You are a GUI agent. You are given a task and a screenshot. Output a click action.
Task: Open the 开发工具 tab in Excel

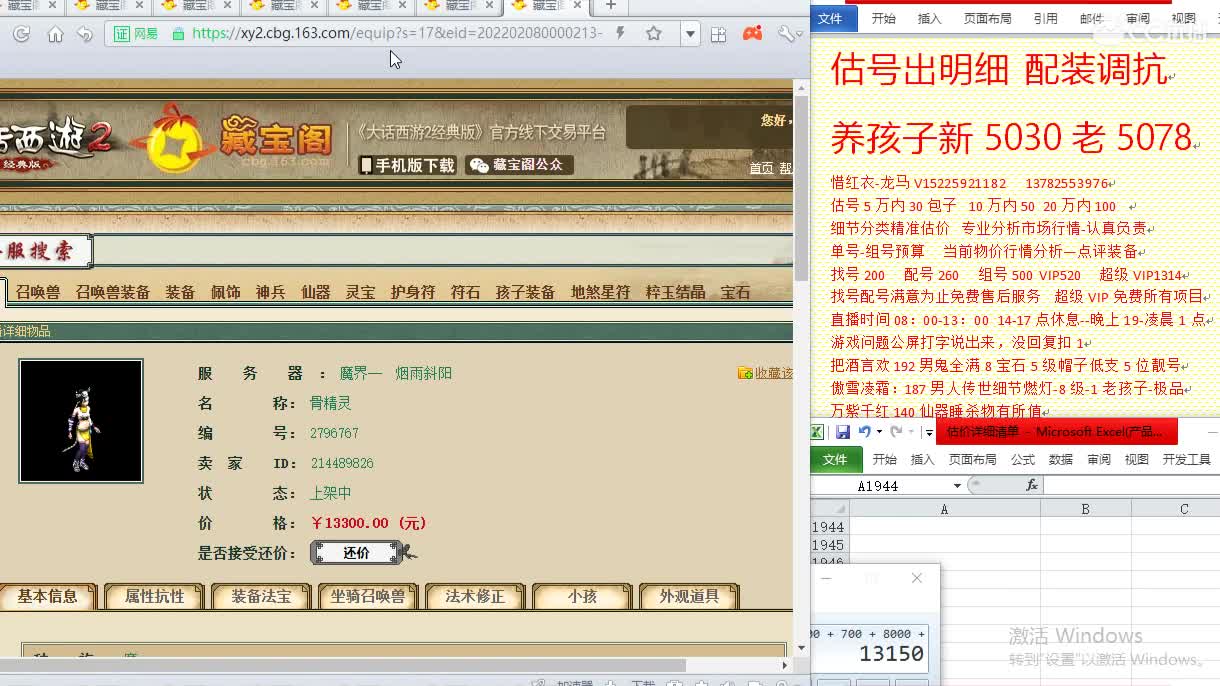pos(1187,459)
